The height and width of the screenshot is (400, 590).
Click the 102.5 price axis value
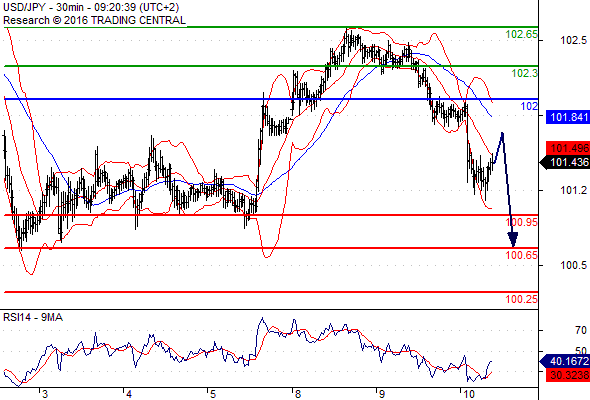[573, 40]
